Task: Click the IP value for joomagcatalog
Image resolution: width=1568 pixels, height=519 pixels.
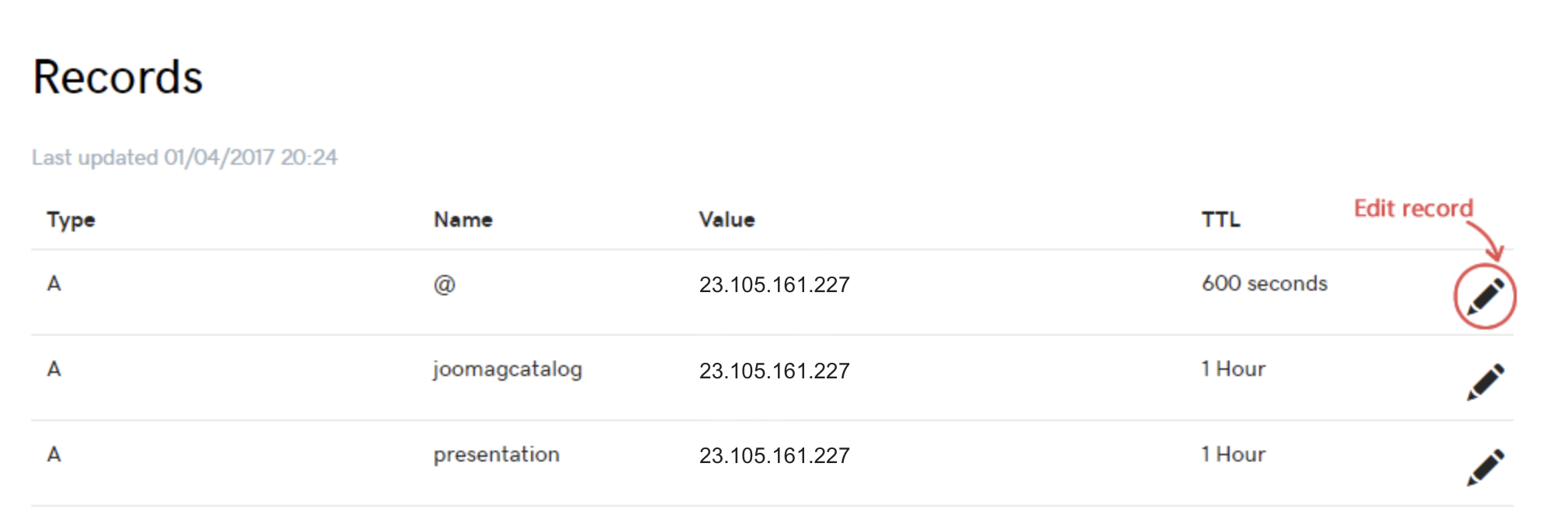Action: 774,371
